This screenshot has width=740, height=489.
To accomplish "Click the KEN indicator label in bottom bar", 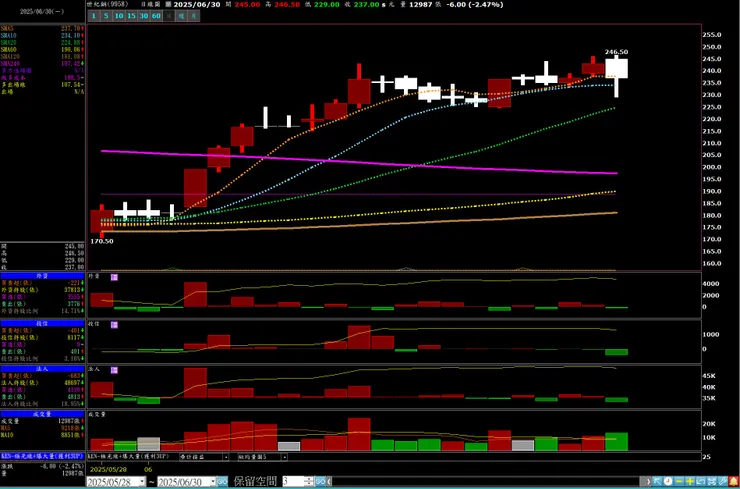I will click(x=128, y=456).
